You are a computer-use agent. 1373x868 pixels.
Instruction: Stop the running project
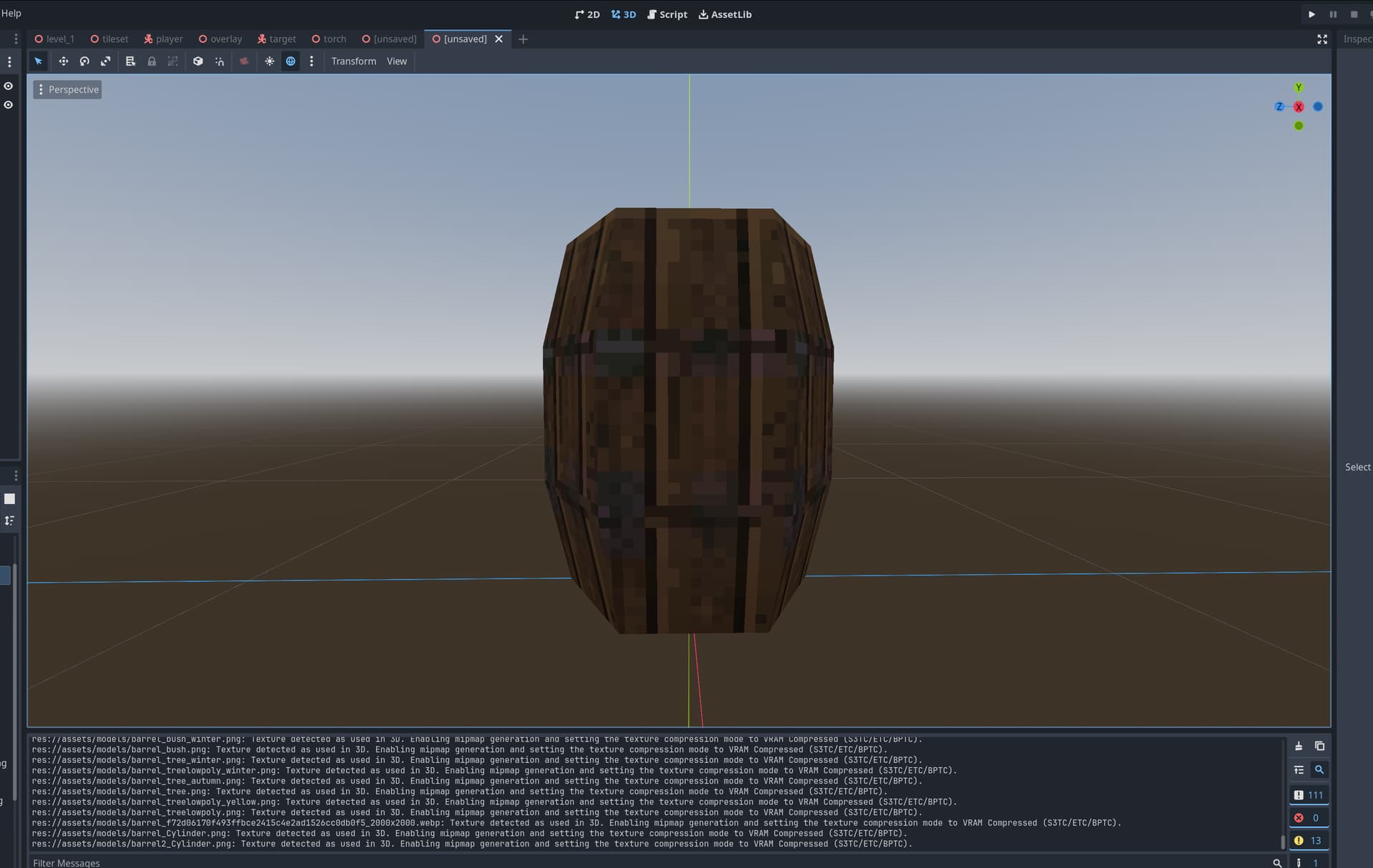[x=1354, y=14]
